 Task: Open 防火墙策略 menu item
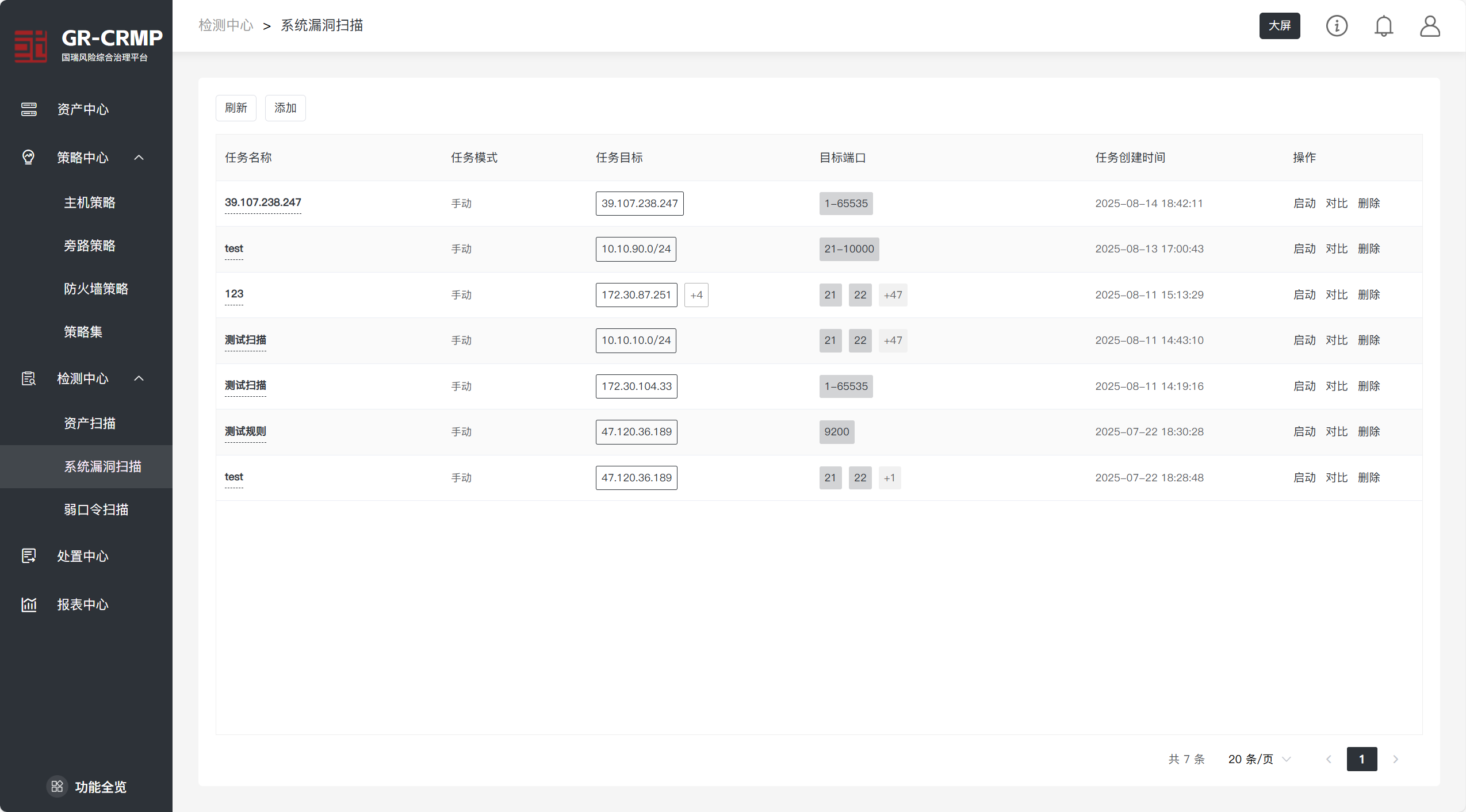pos(96,289)
